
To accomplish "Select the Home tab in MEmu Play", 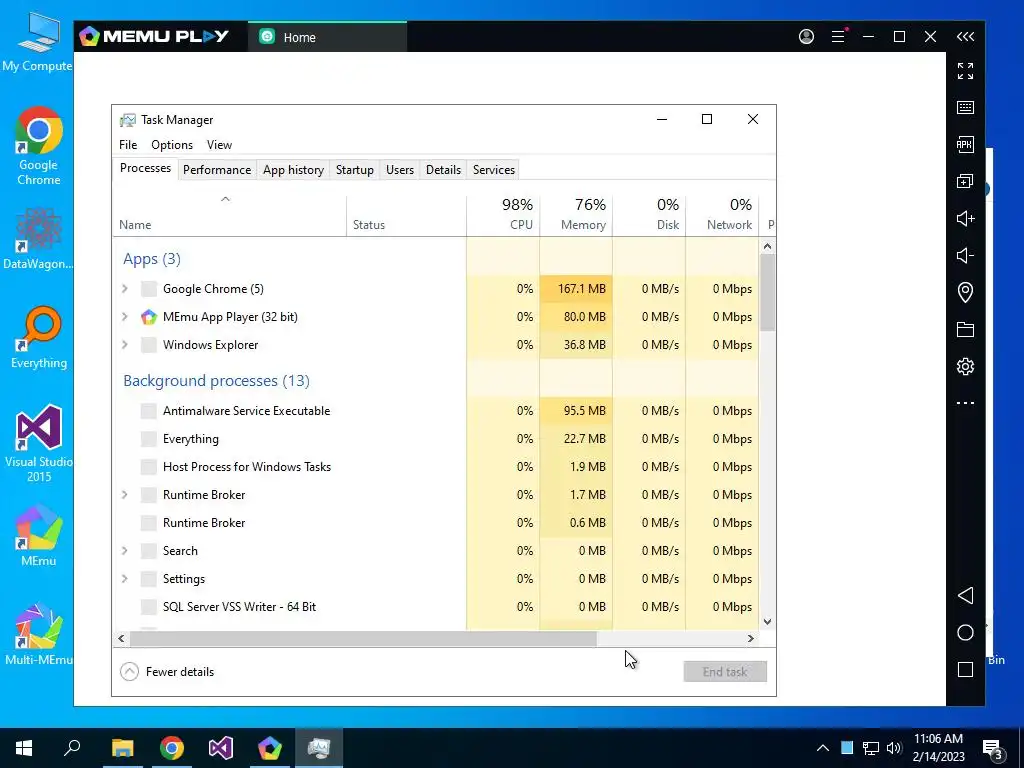I will point(327,37).
